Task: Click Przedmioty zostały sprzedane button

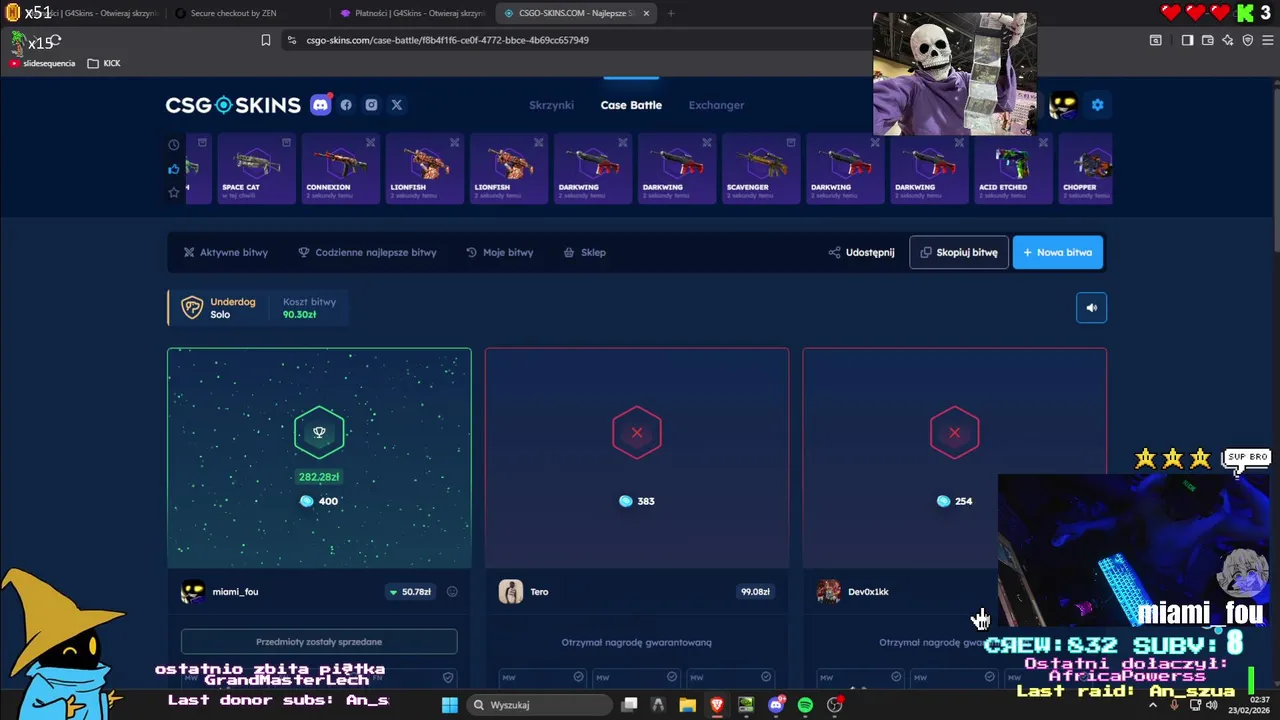Action: click(x=319, y=642)
